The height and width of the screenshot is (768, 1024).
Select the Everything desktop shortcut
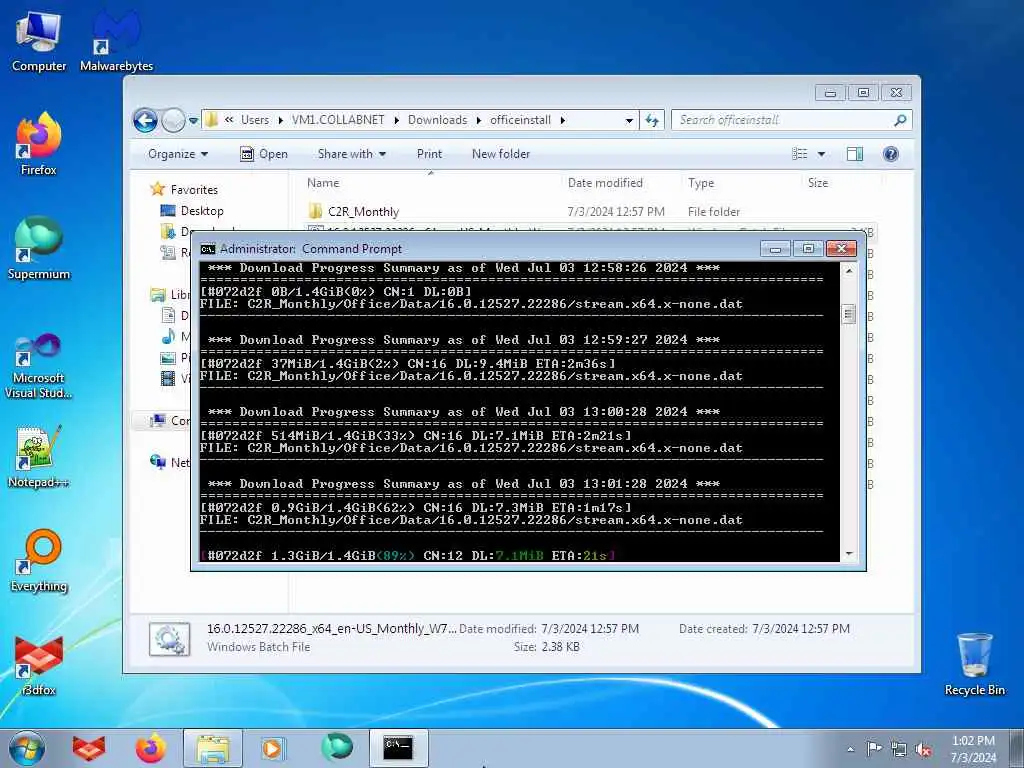pyautogui.click(x=39, y=562)
